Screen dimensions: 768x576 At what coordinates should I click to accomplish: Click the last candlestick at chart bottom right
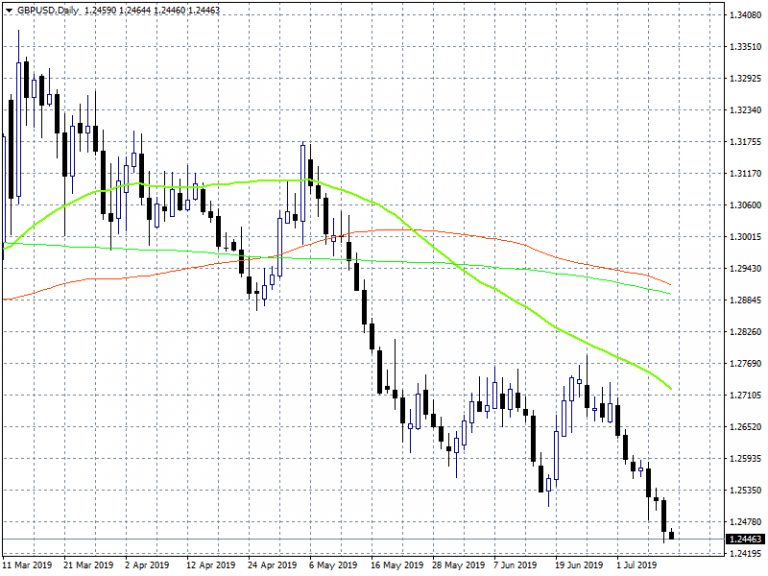pyautogui.click(x=671, y=536)
